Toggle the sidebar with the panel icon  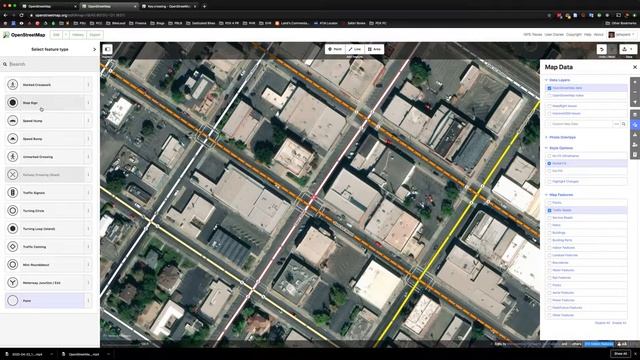[x=107, y=49]
